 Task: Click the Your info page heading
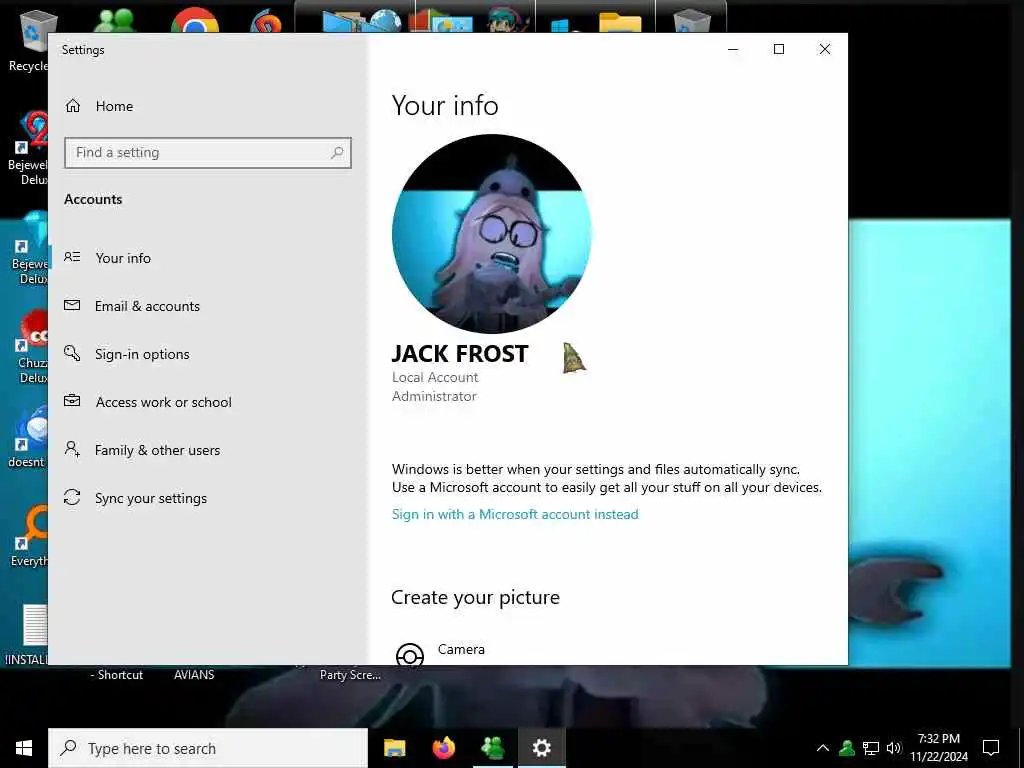click(445, 106)
